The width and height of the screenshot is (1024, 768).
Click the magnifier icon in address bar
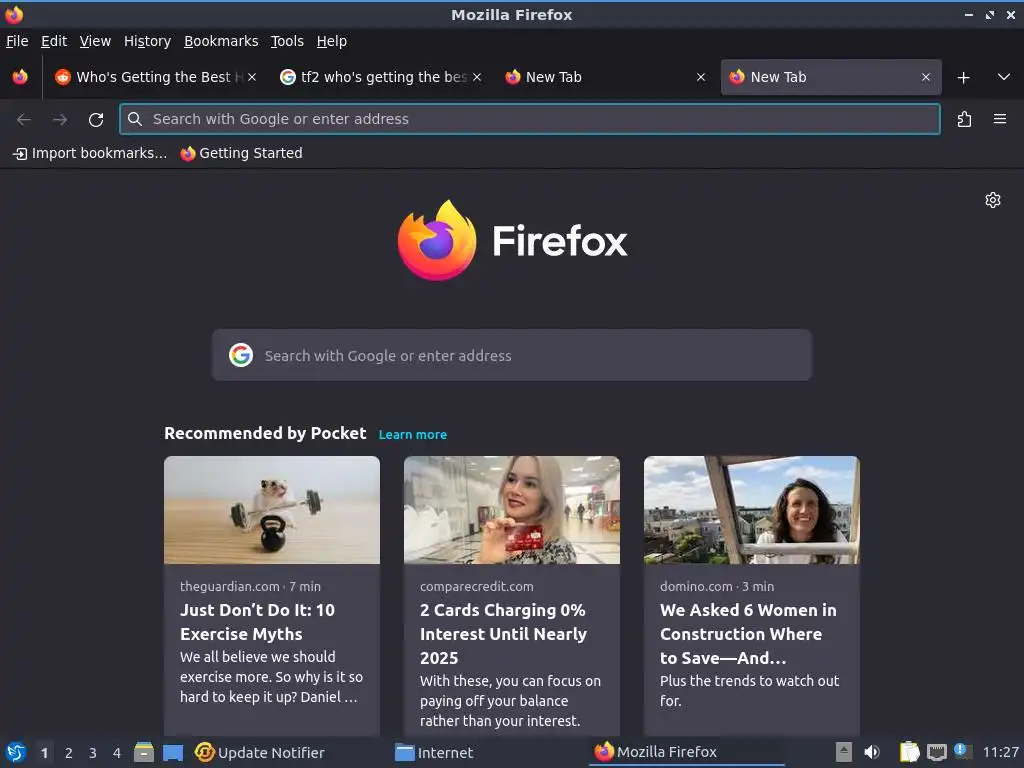[x=135, y=119]
